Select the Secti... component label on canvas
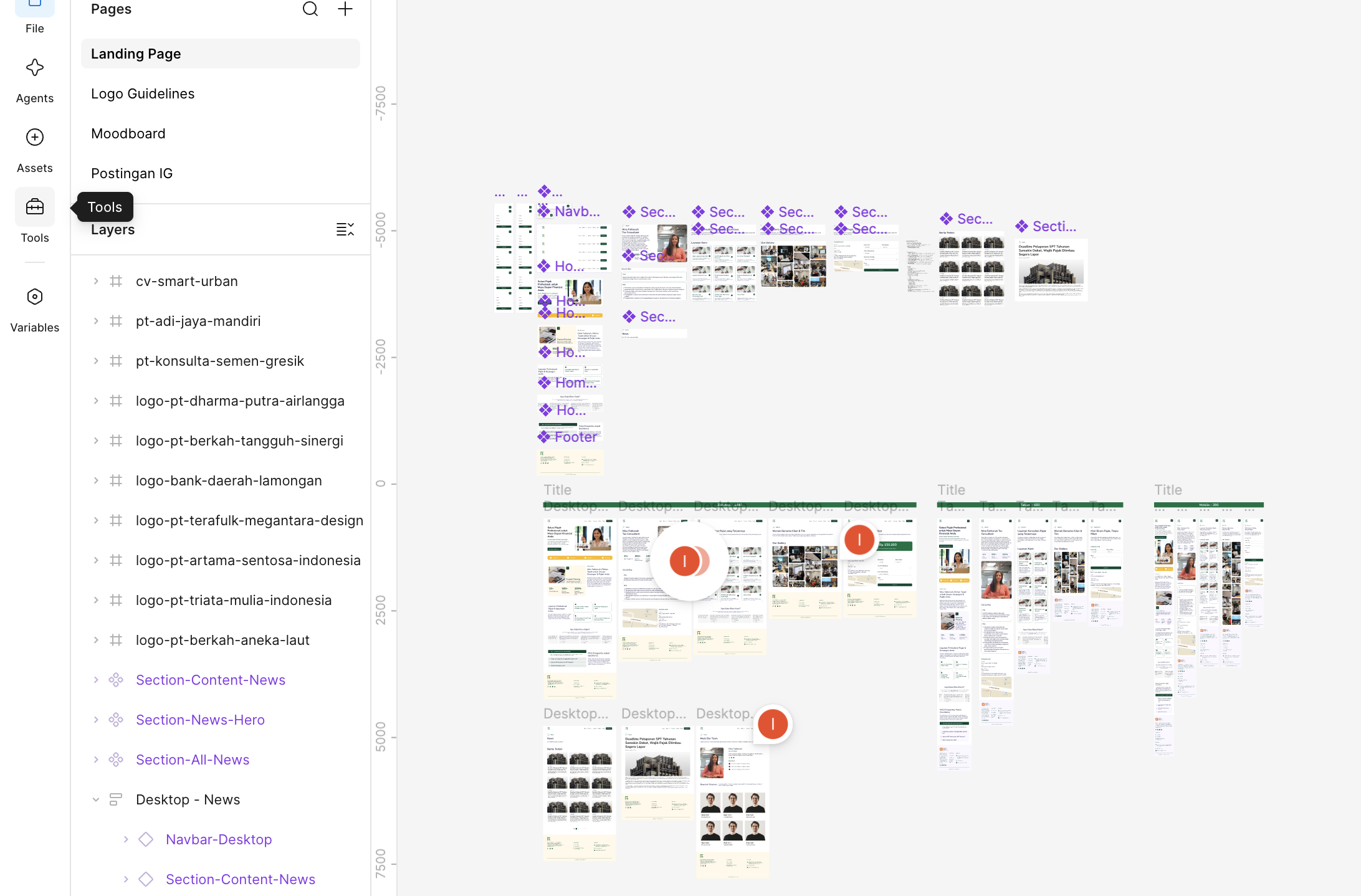This screenshot has height=896, width=1361. click(x=1046, y=227)
